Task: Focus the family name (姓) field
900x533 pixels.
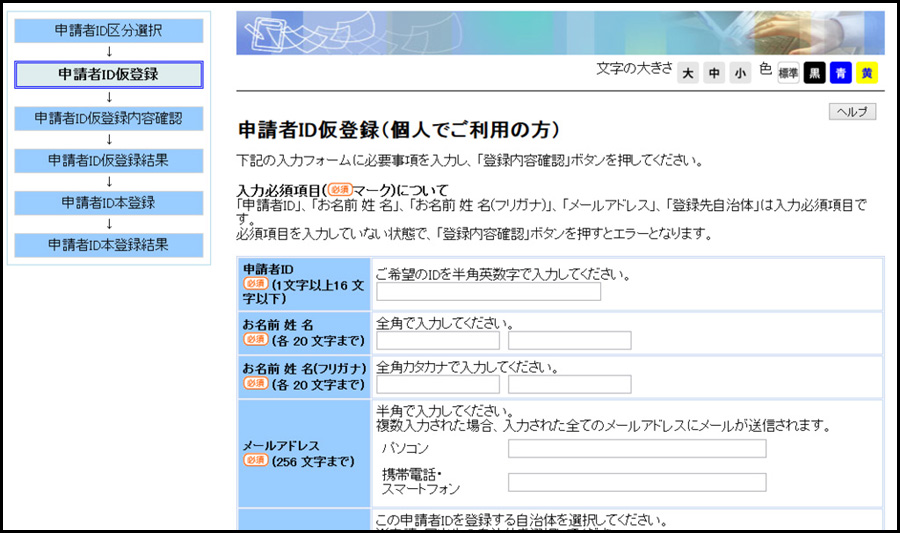Action: click(438, 340)
